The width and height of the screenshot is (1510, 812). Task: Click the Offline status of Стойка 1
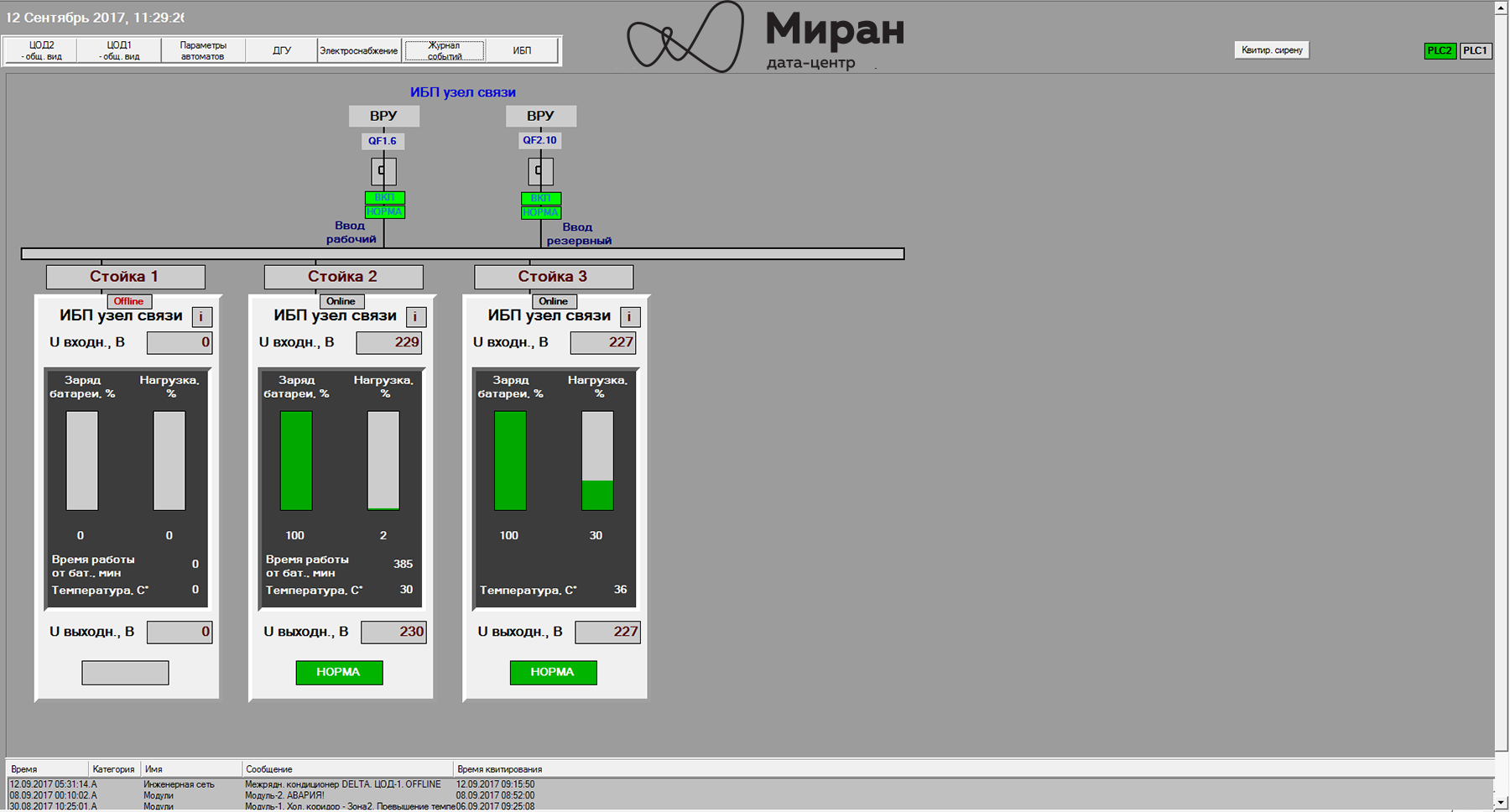coord(128,301)
